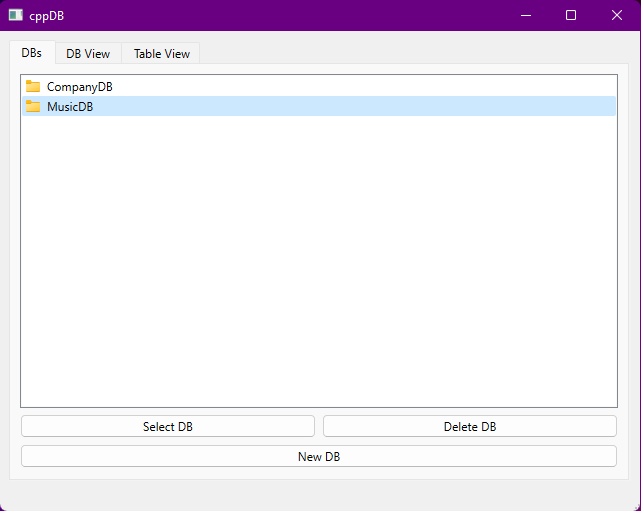Maximize the cppDB window
This screenshot has height=511, width=641.
click(x=571, y=16)
